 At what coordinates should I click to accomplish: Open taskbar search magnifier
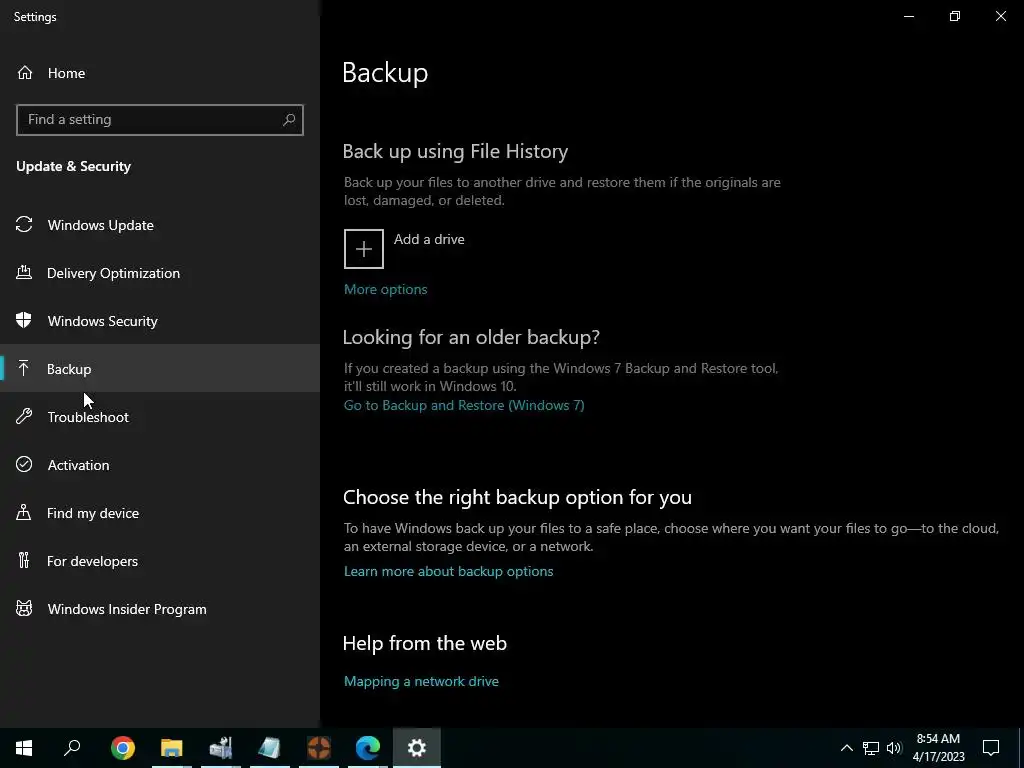coord(72,748)
